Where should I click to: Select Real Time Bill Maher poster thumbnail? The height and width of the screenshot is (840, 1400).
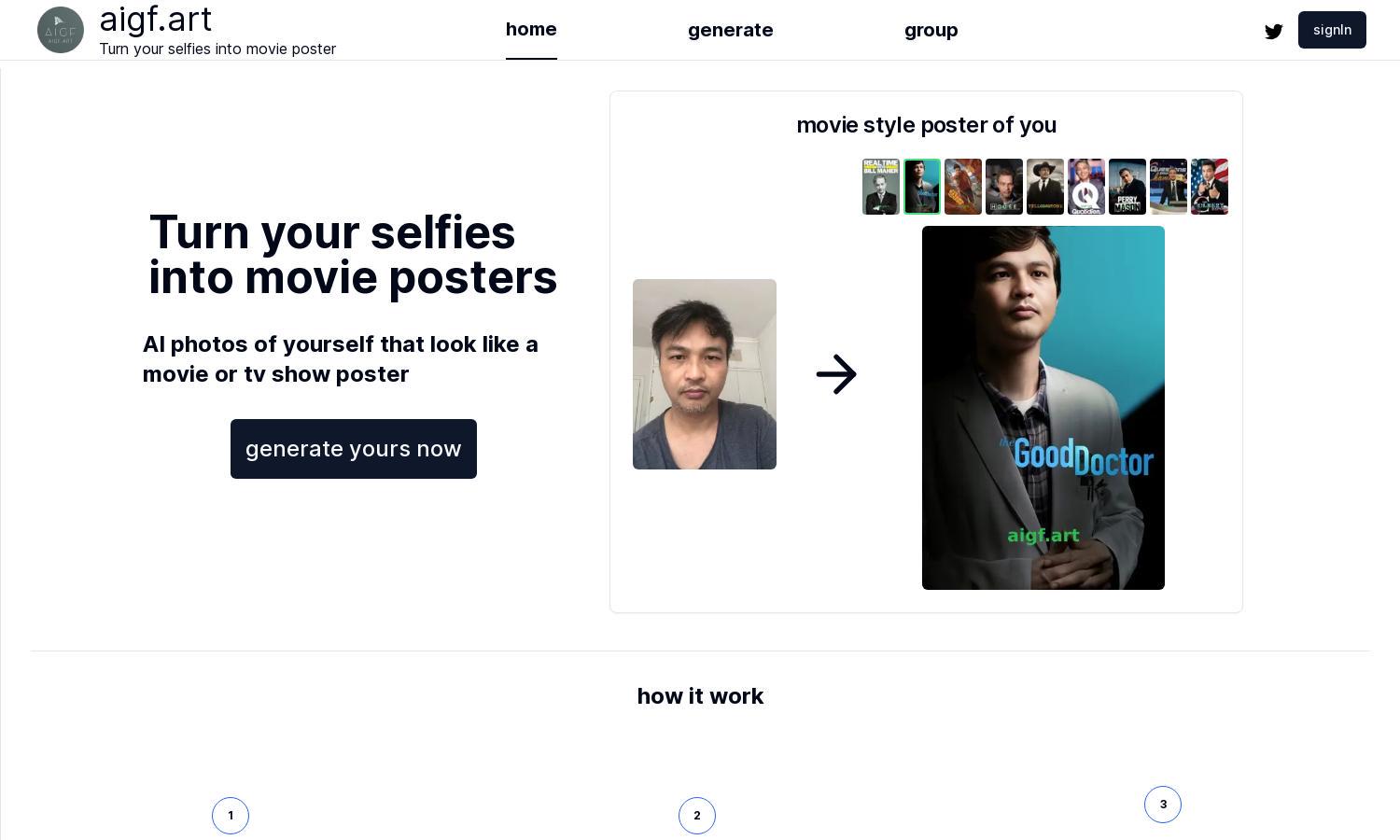(x=881, y=187)
